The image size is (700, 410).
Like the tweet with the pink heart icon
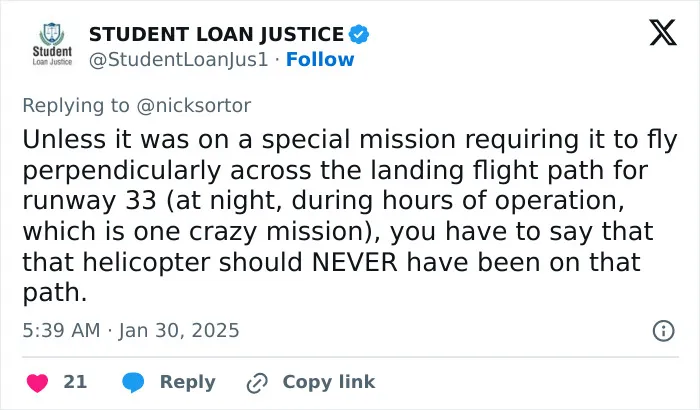38,383
